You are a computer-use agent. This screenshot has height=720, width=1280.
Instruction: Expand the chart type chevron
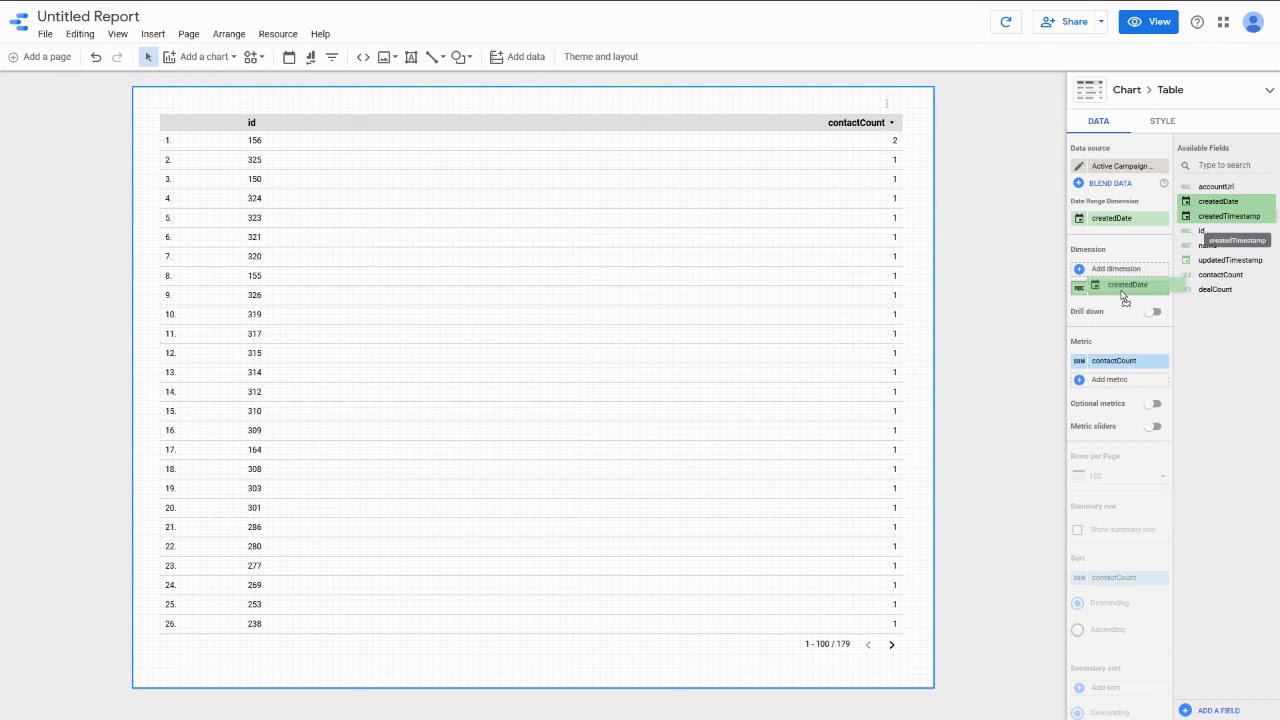1270,90
